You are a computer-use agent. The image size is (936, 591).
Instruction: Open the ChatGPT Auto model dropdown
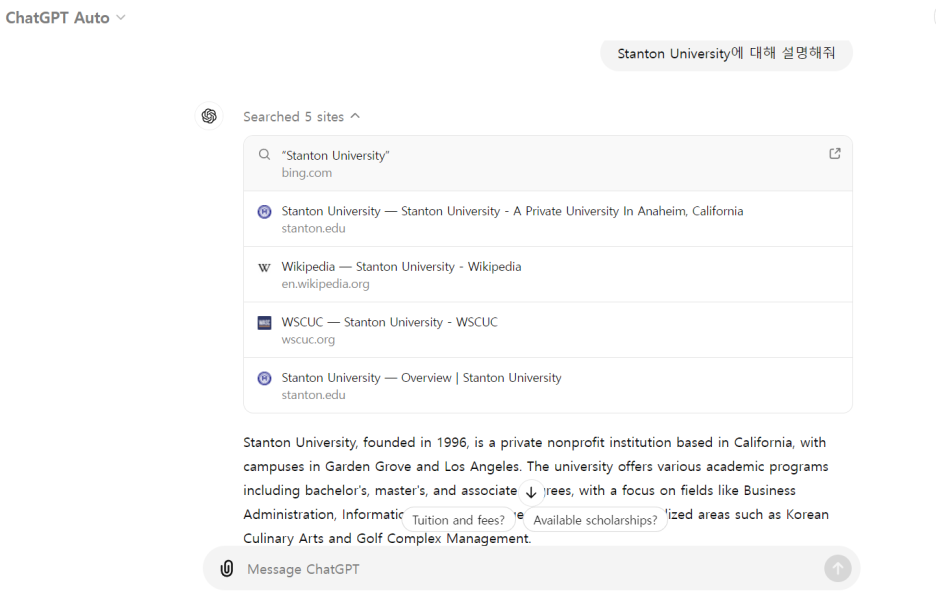pyautogui.click(x=66, y=18)
